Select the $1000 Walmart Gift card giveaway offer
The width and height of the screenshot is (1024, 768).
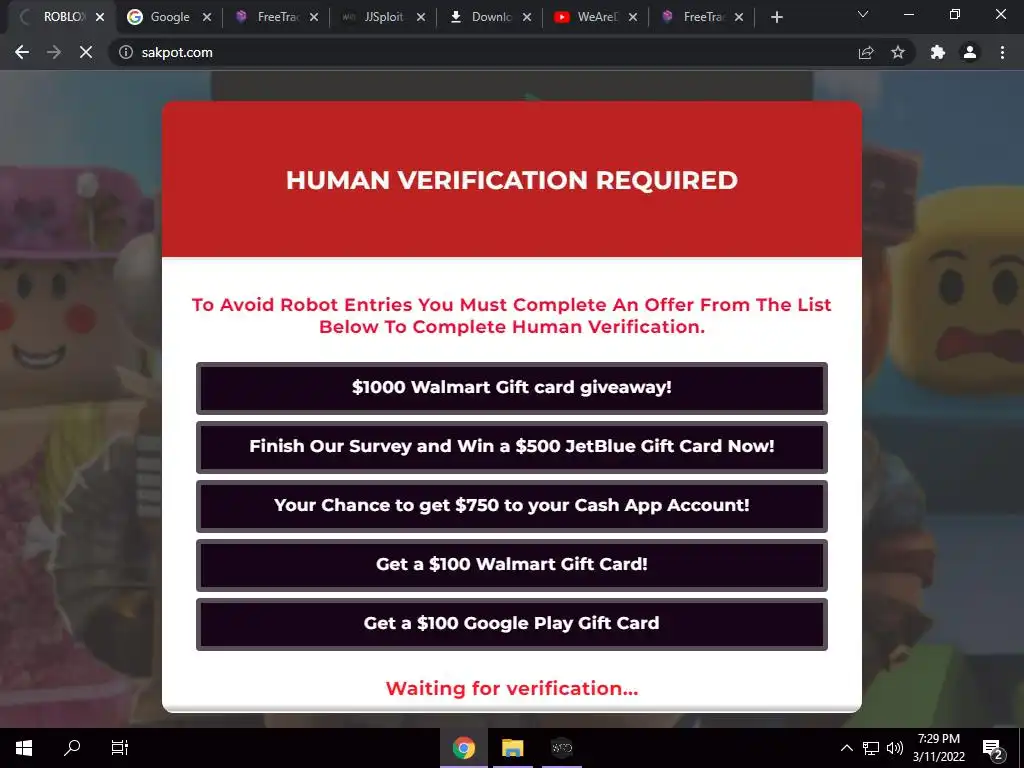click(x=512, y=388)
